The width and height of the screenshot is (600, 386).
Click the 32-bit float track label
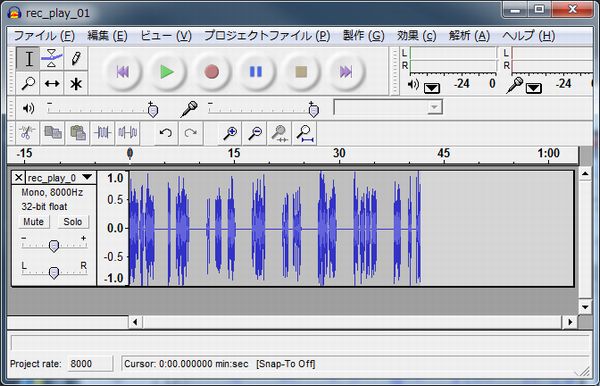tap(44, 207)
